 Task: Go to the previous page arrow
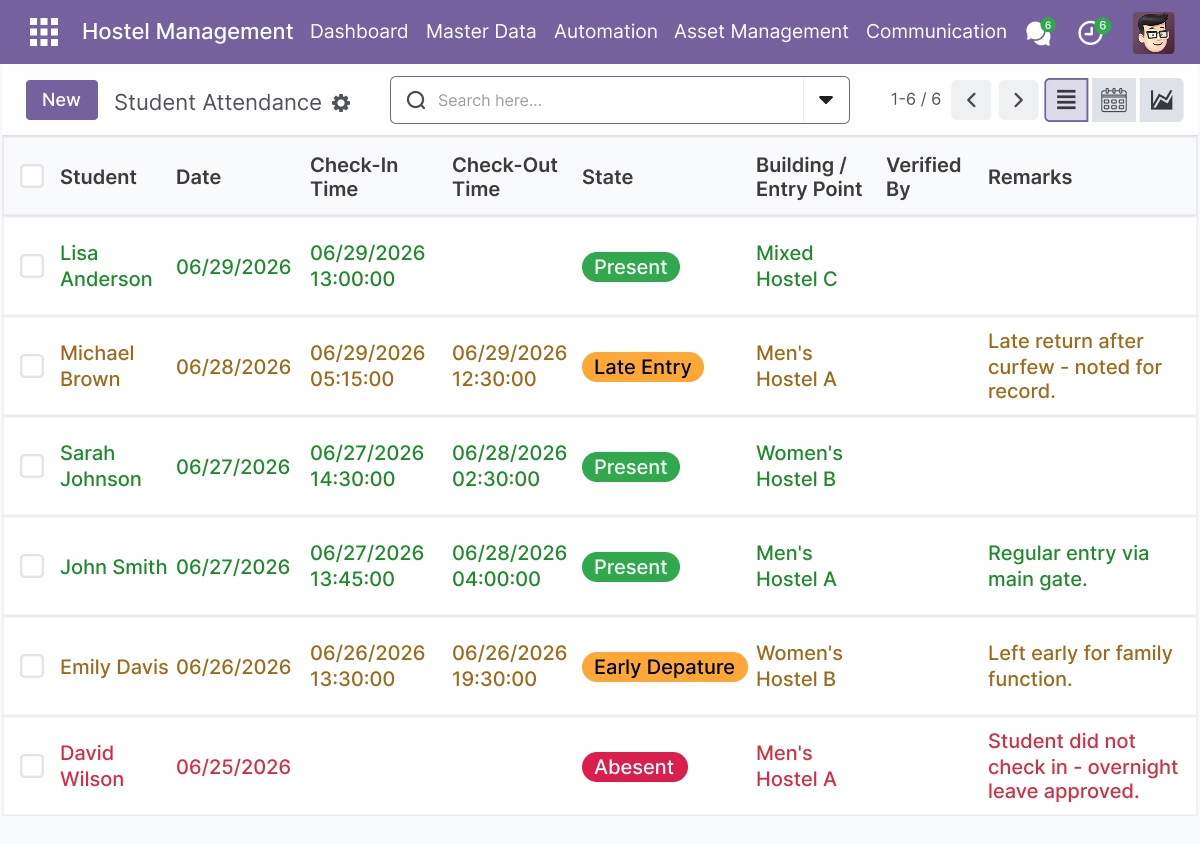tap(971, 100)
